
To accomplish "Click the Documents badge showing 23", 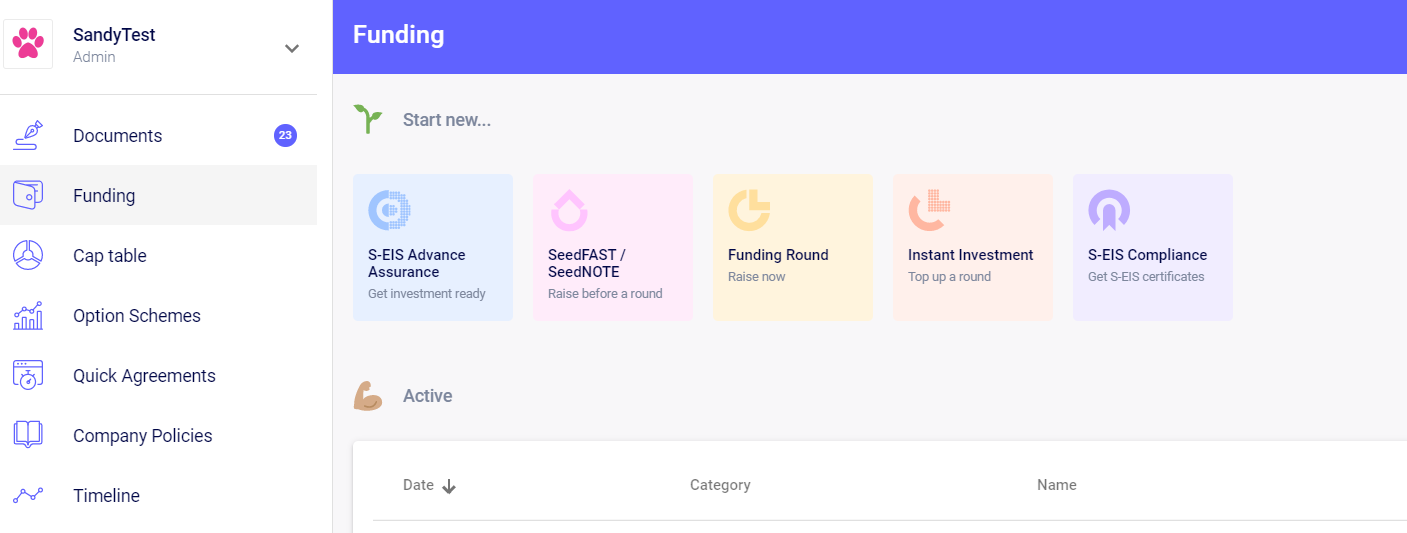I will (285, 135).
